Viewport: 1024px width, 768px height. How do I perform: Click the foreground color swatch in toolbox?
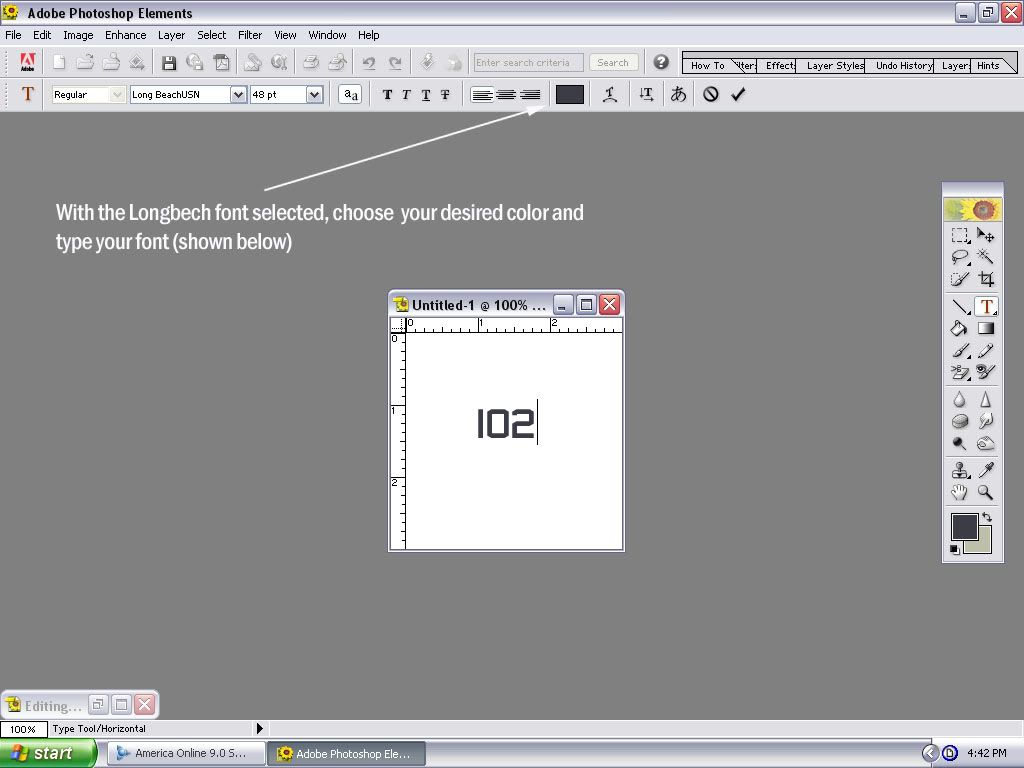tap(964, 526)
